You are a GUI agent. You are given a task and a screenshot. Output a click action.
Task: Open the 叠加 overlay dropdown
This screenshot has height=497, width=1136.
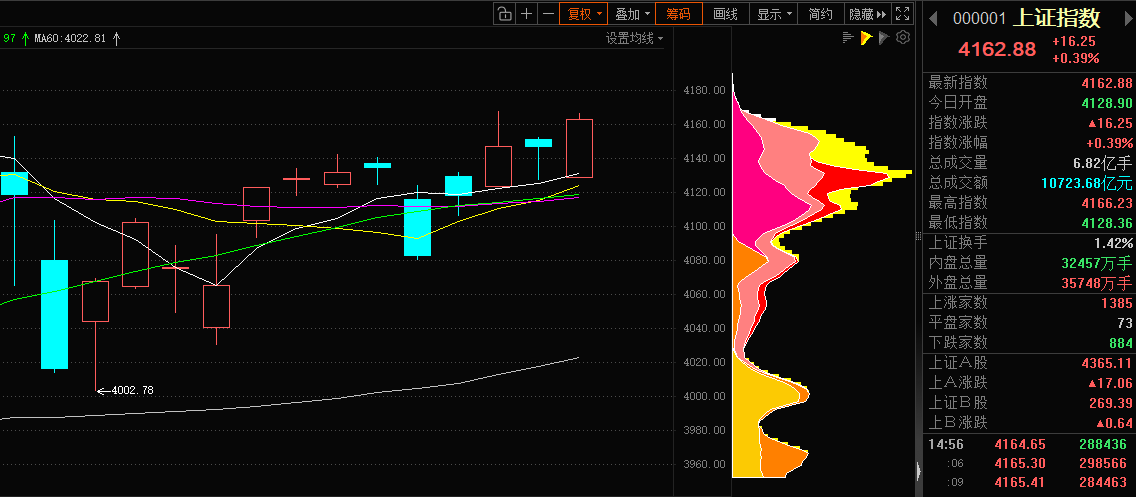point(632,14)
